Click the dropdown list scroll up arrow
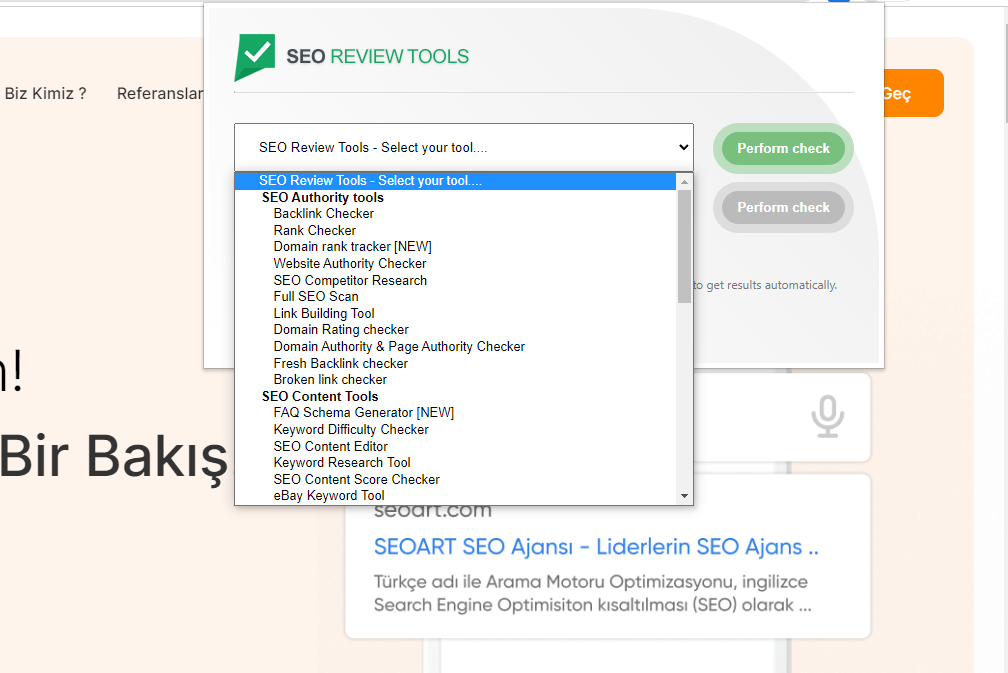 685,182
